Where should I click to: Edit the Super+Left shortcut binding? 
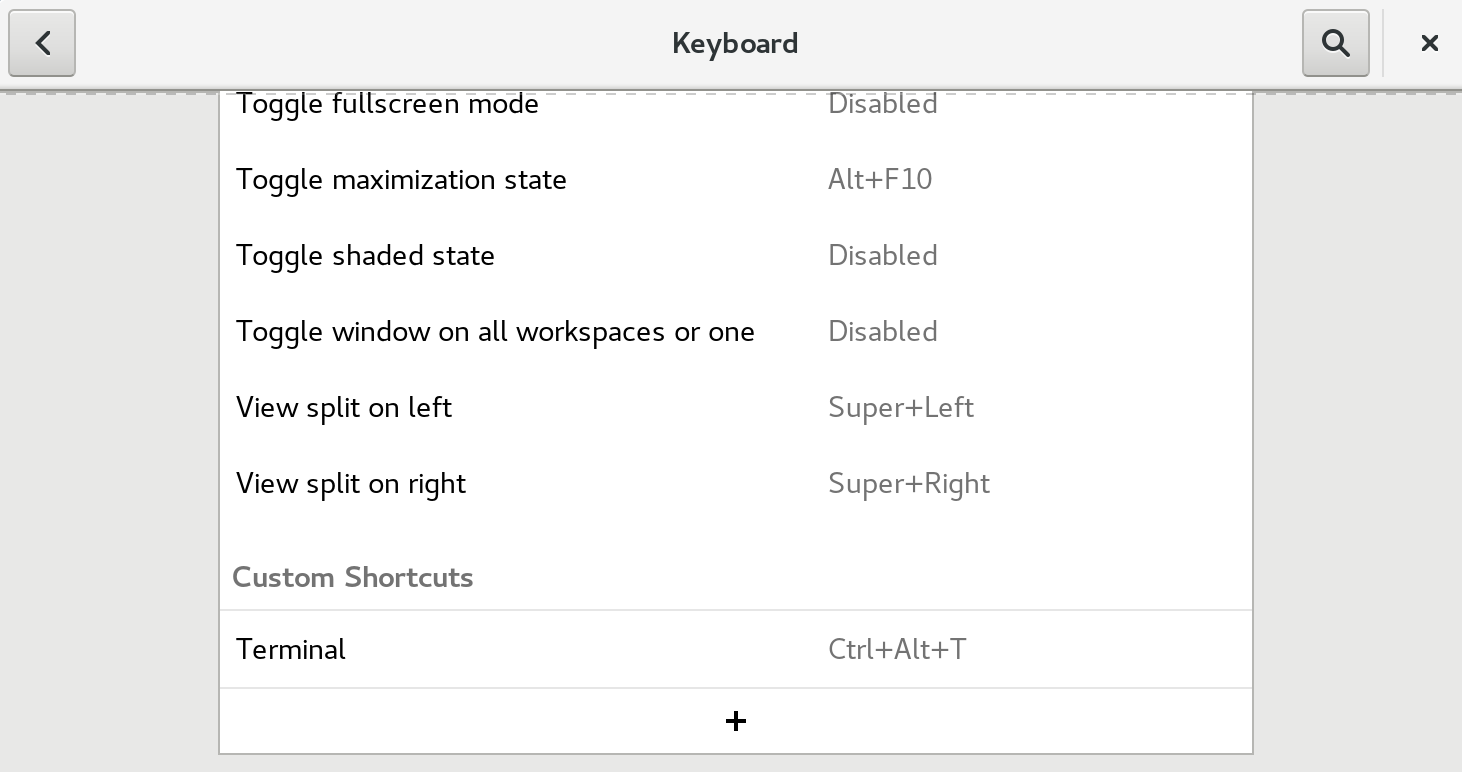(901, 408)
